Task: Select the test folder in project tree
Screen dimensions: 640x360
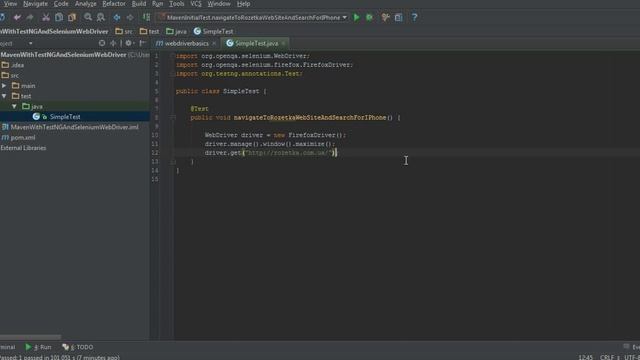Action: click(x=22, y=96)
